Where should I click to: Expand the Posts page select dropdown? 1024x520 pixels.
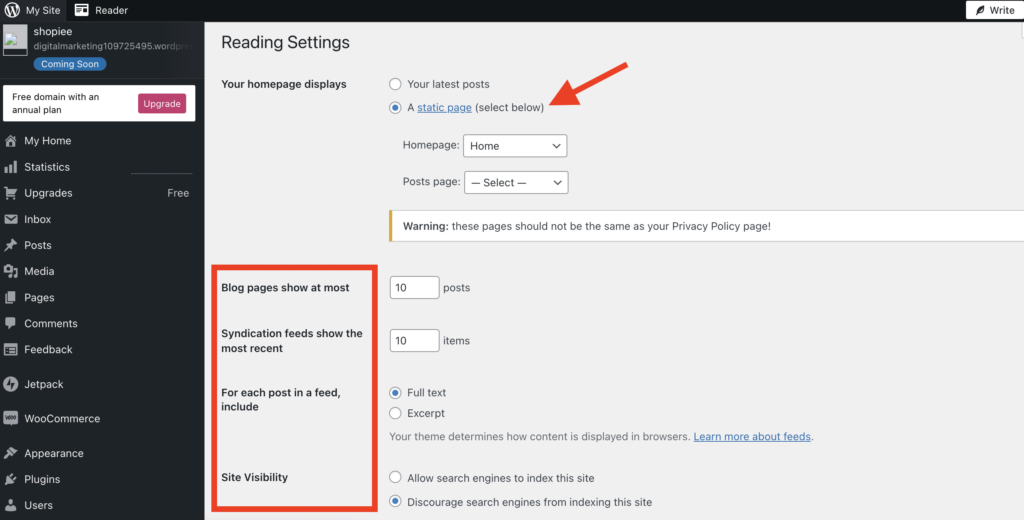[x=516, y=183]
